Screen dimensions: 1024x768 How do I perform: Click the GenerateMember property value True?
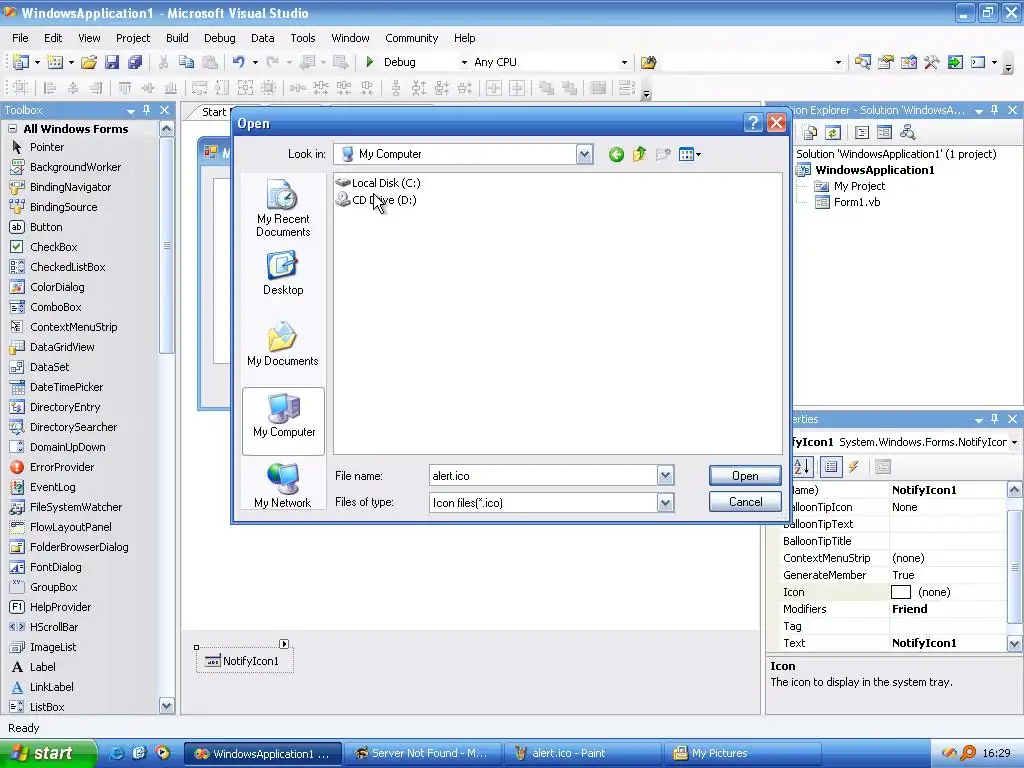point(948,575)
